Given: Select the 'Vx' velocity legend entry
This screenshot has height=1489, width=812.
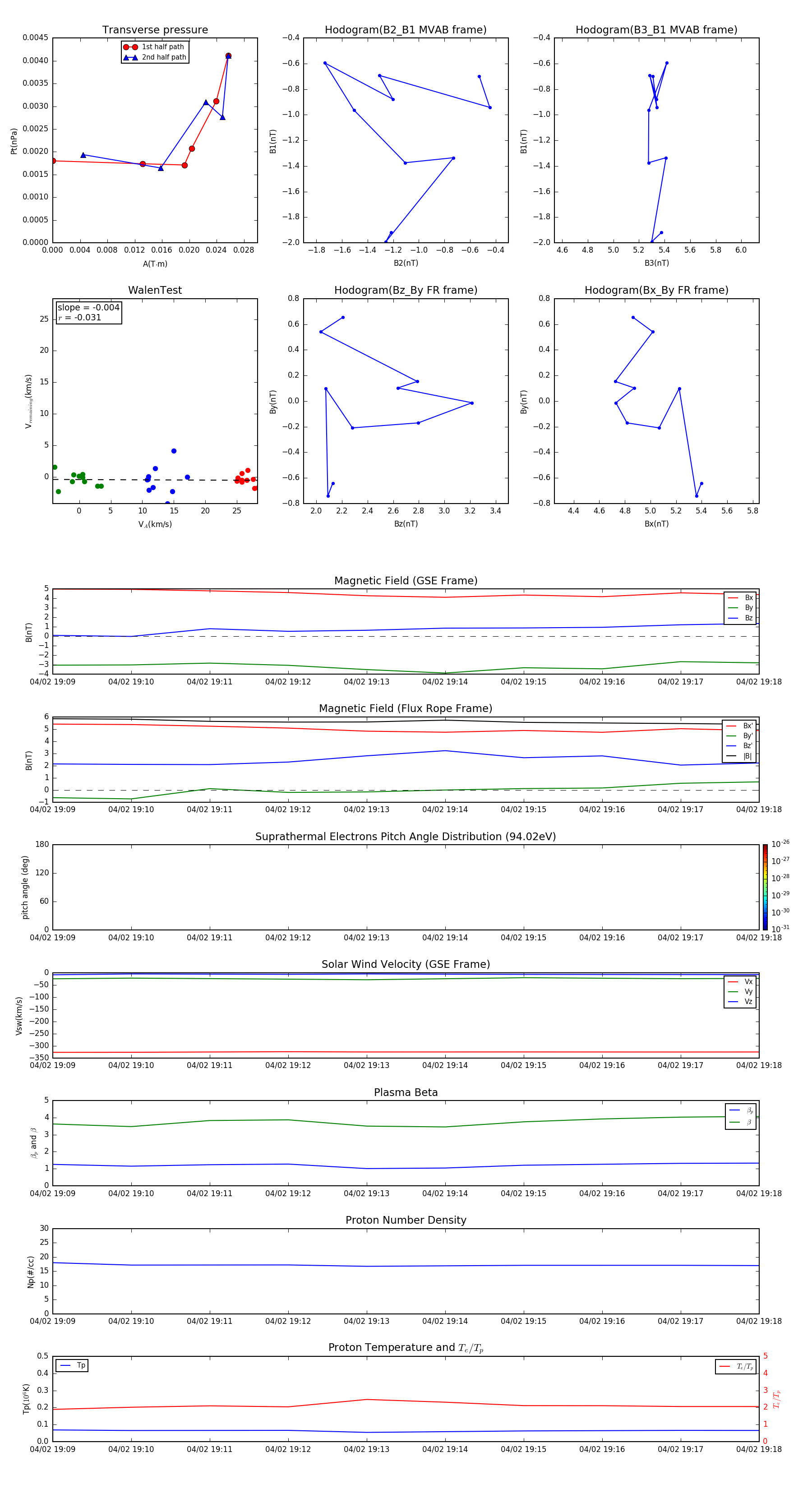Looking at the screenshot, I should tap(740, 982).
